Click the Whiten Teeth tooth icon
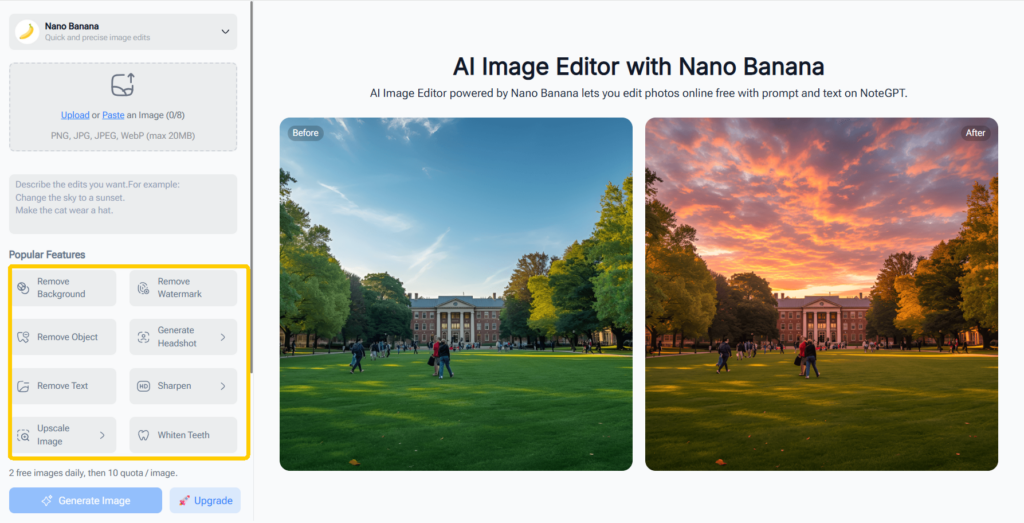1024x523 pixels. coord(143,435)
